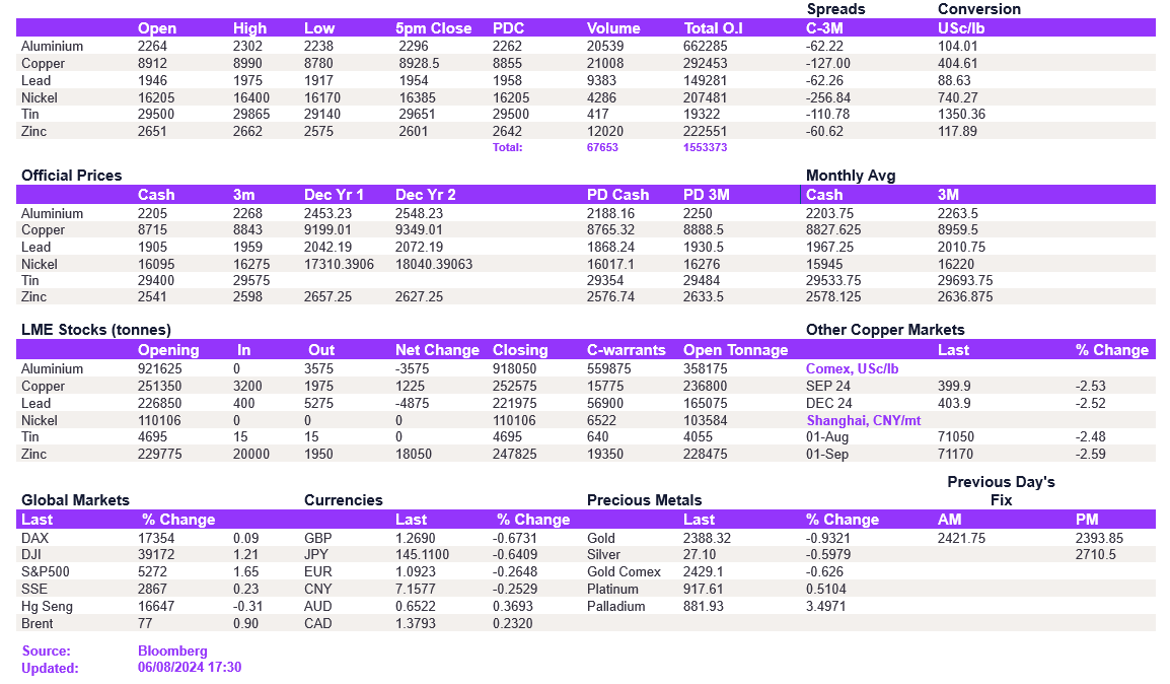Click the 'Previous Day's Fix' heading

(1001, 491)
